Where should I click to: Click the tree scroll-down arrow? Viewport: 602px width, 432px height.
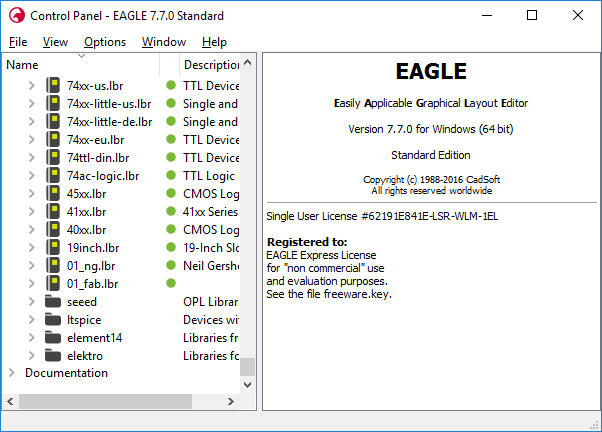click(x=248, y=385)
